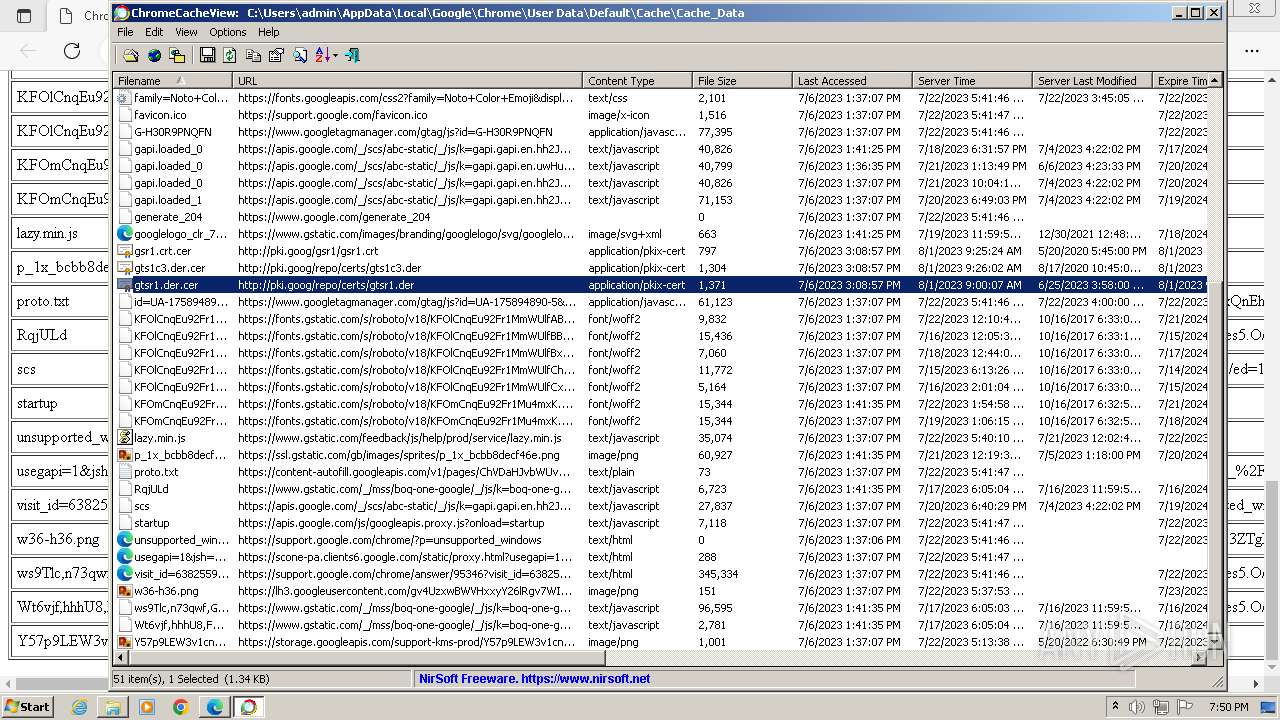
Task: Select the gts1c3.der.cer file row
Action: tap(660, 268)
